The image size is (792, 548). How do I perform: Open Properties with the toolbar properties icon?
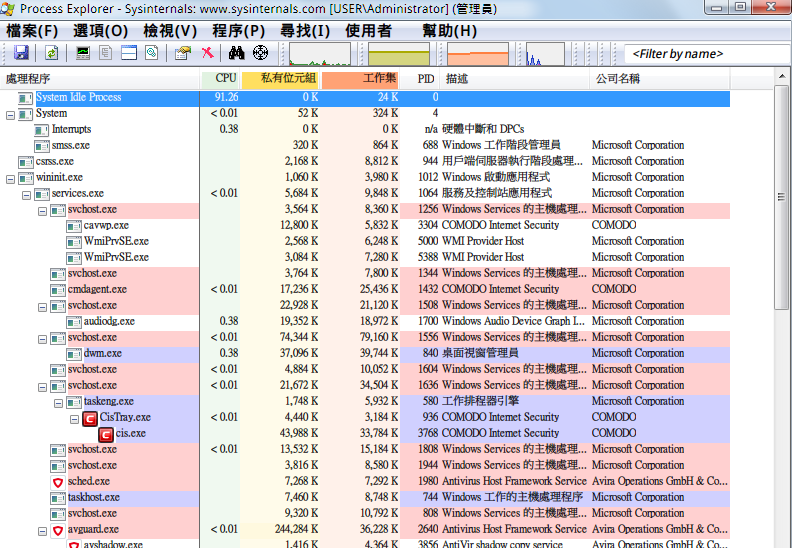click(182, 53)
